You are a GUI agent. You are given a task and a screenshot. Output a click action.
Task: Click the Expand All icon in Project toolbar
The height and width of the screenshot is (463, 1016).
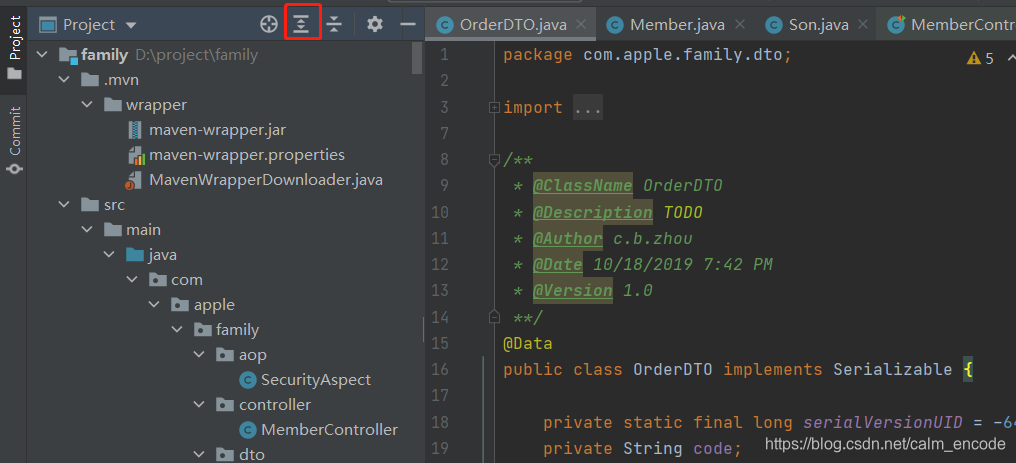302,25
